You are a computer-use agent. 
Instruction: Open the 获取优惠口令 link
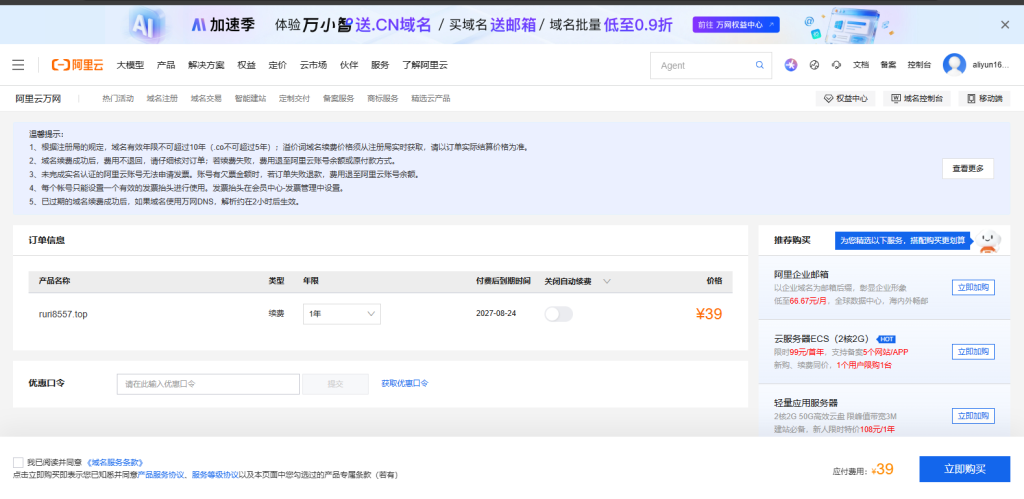tap(405, 383)
